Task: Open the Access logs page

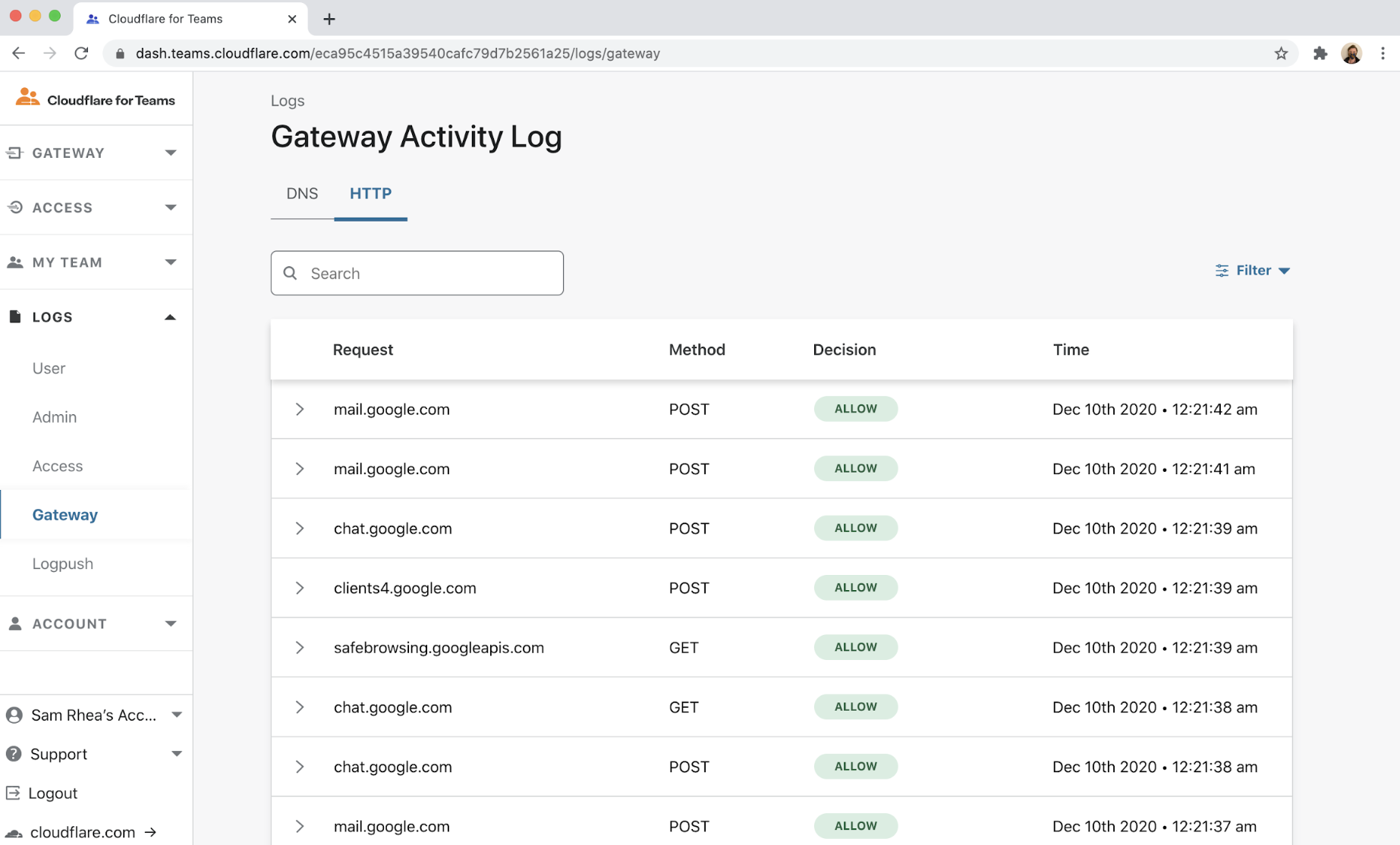Action: point(58,466)
